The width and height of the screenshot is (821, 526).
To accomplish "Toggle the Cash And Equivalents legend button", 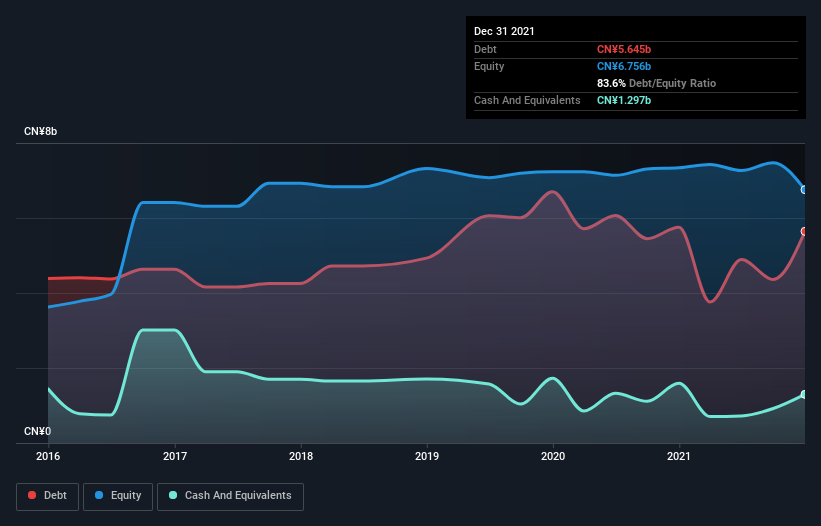I will [x=230, y=496].
